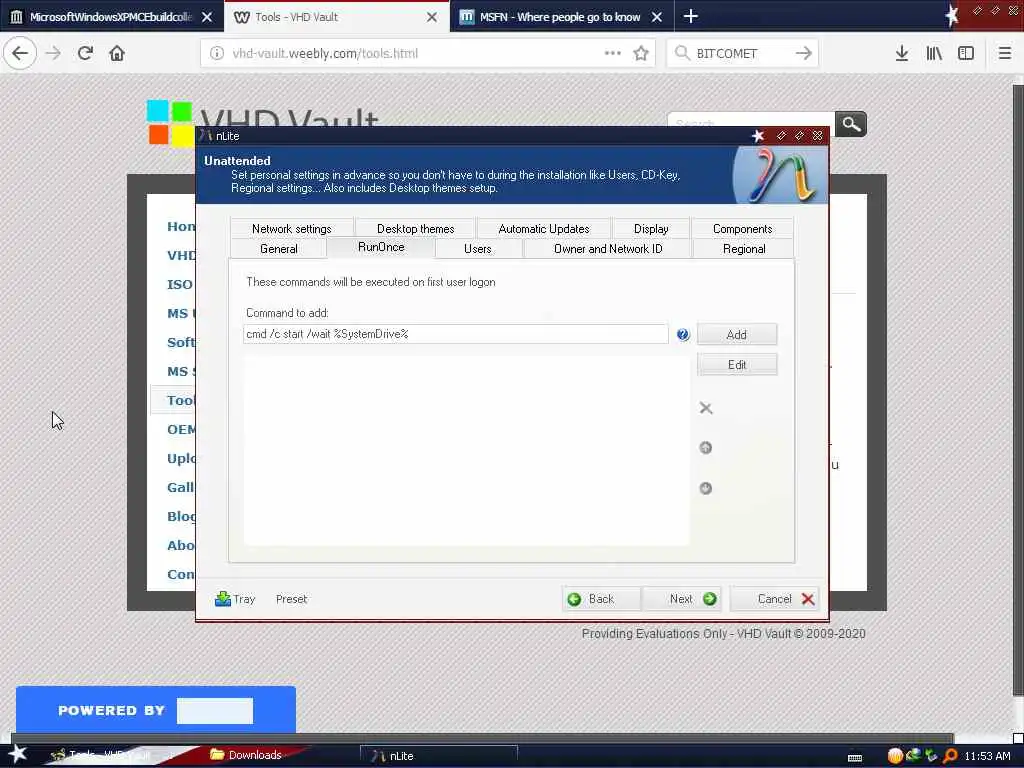Screen dimensions: 1024x768
Task: Click the delete X icon in RunOnce panel
Action: [x=705, y=408]
